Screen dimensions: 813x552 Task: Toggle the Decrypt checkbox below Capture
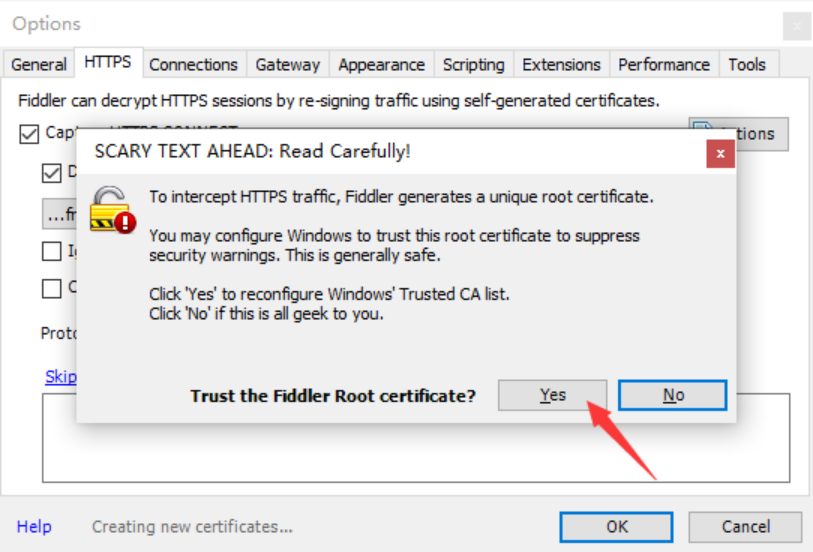pyautogui.click(x=52, y=172)
